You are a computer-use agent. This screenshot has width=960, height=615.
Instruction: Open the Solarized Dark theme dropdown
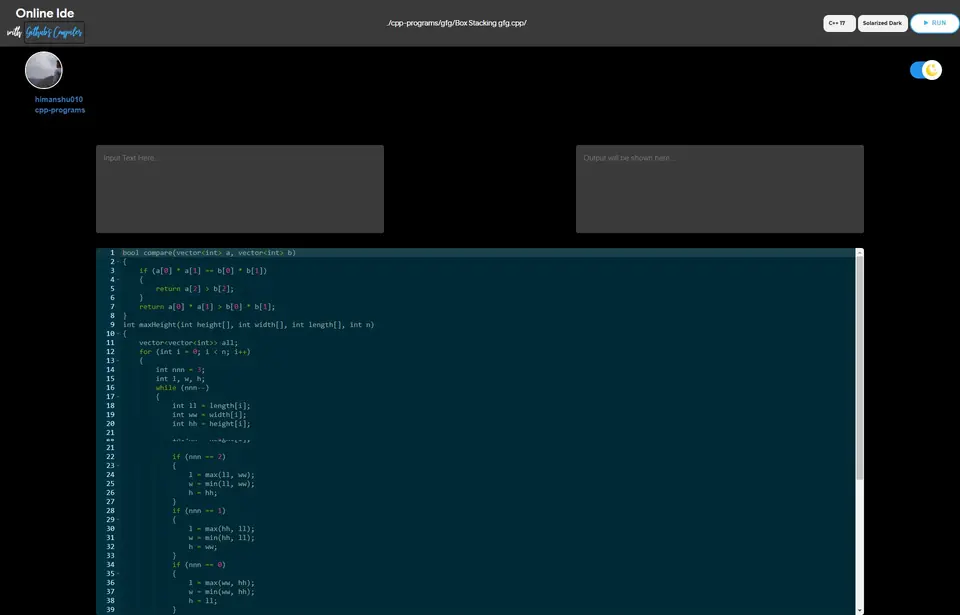[x=882, y=23]
